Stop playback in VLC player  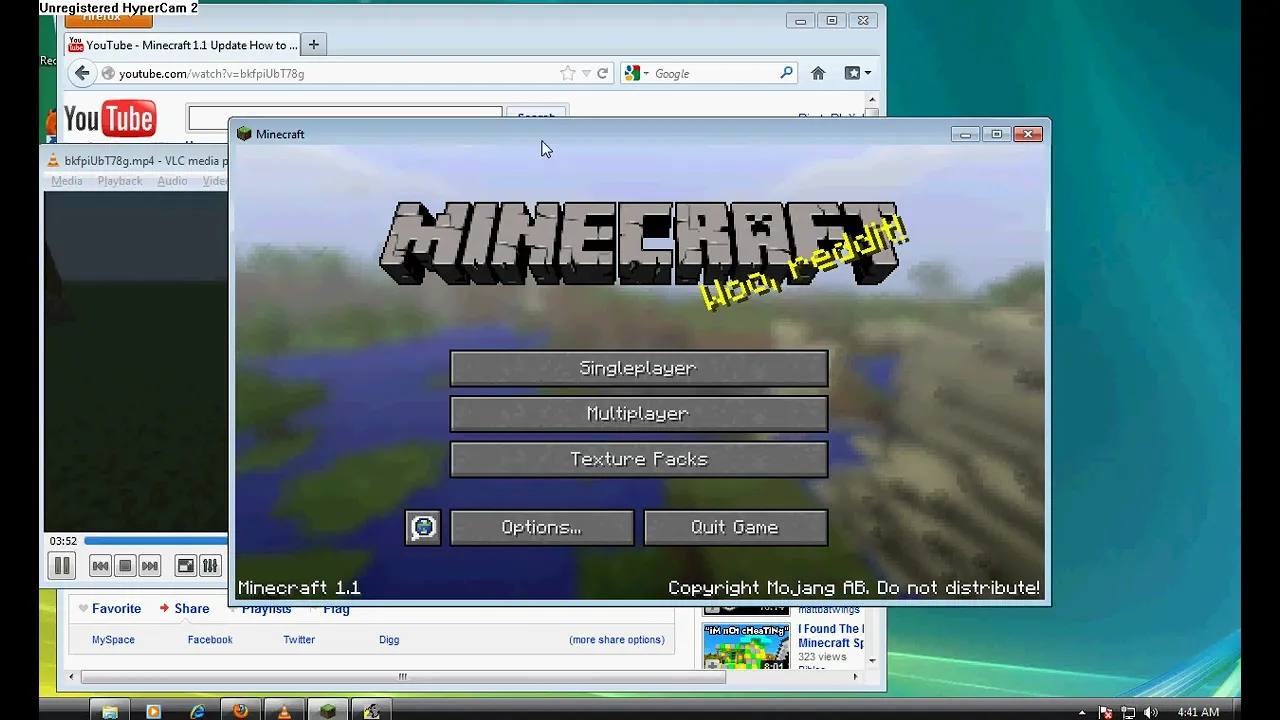point(125,566)
